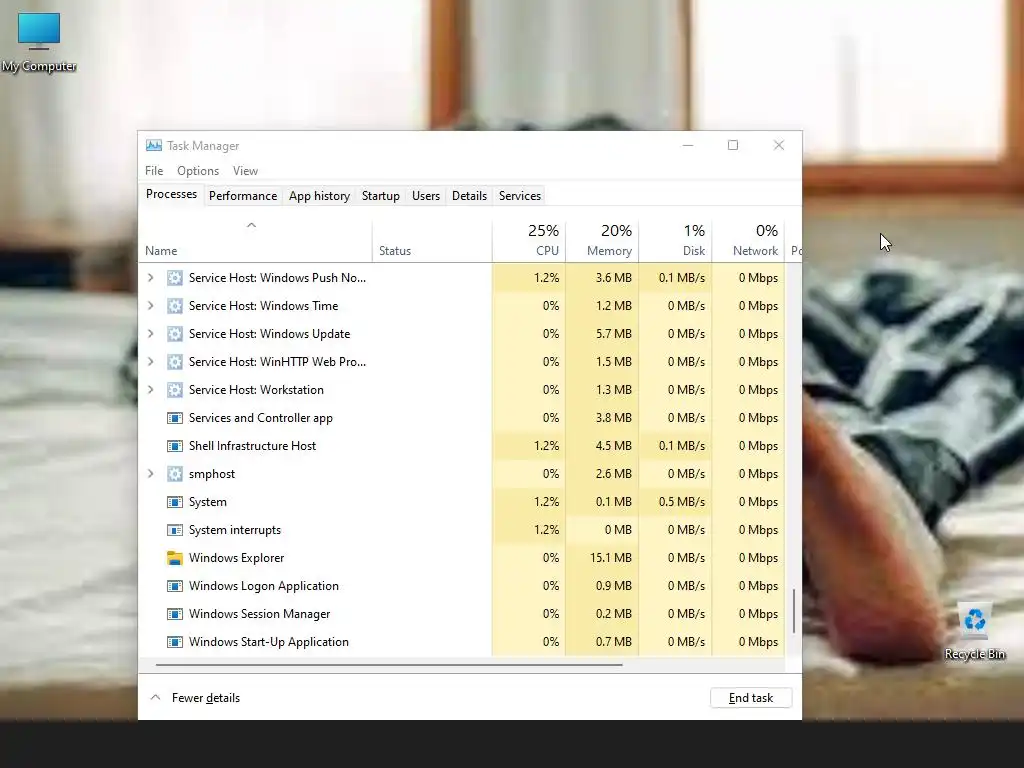Select Windows Start-Up Application name
The height and width of the screenshot is (768, 1024).
(x=268, y=642)
